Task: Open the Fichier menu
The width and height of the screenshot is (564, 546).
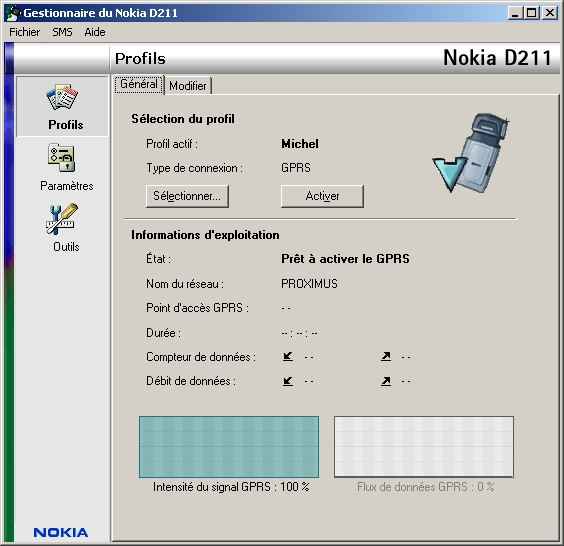Action: click(x=24, y=32)
